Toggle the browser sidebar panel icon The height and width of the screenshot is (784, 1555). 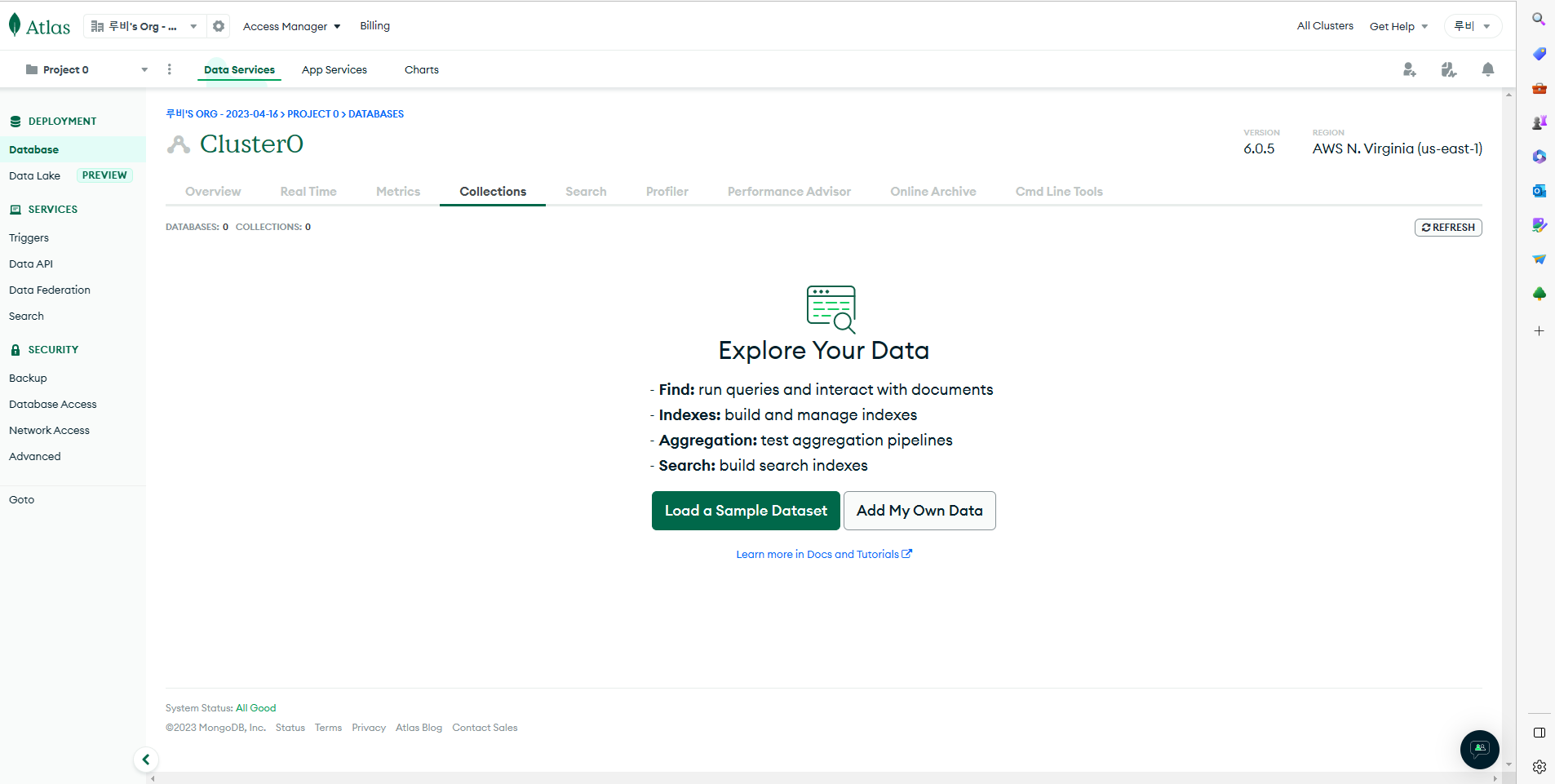coord(1539,733)
